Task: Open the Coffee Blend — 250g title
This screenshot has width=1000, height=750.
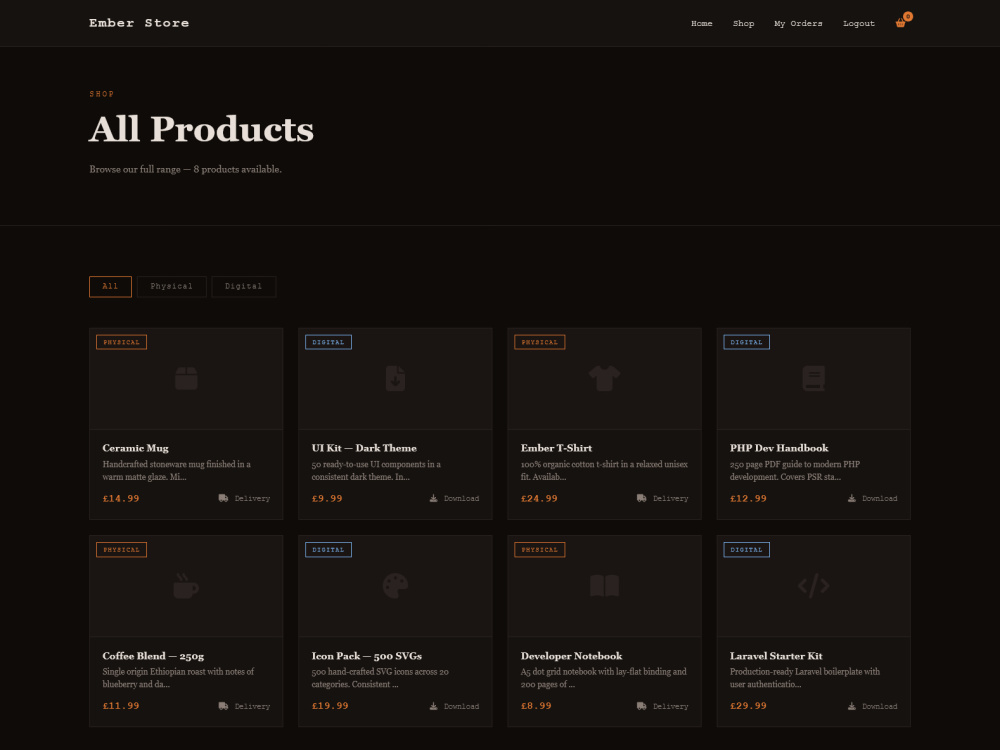Action: [153, 656]
